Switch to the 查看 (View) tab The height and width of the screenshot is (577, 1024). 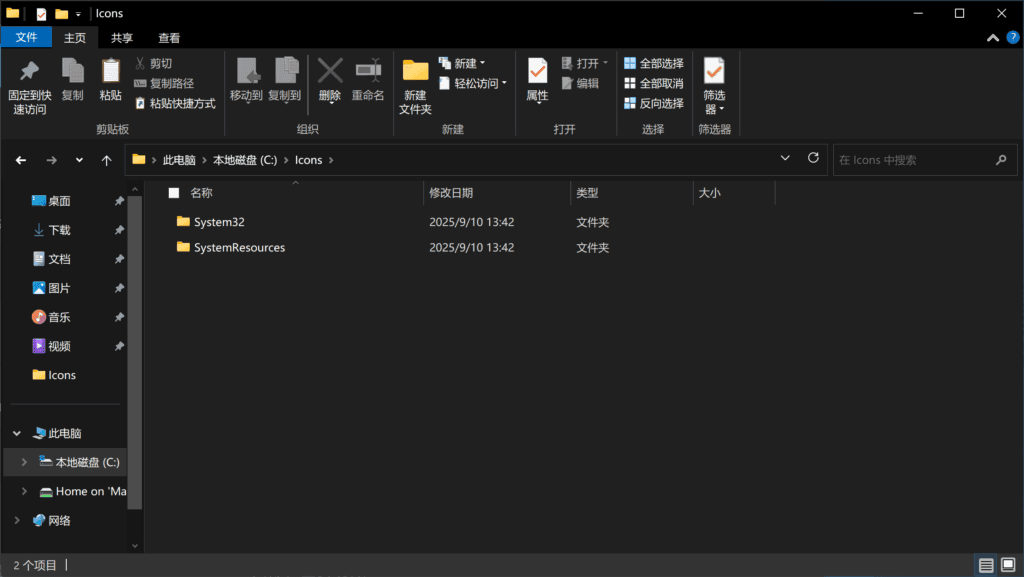168,37
